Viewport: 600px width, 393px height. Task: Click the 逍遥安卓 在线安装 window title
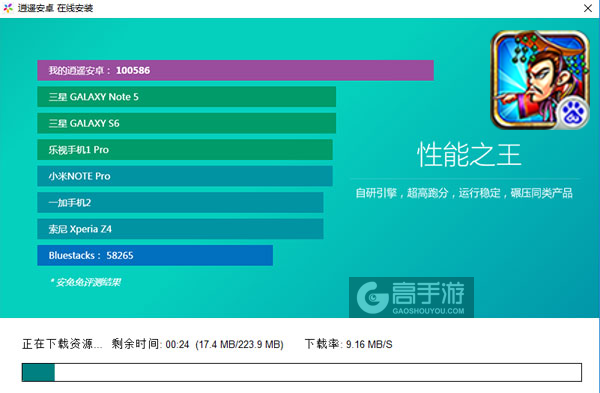[55, 8]
